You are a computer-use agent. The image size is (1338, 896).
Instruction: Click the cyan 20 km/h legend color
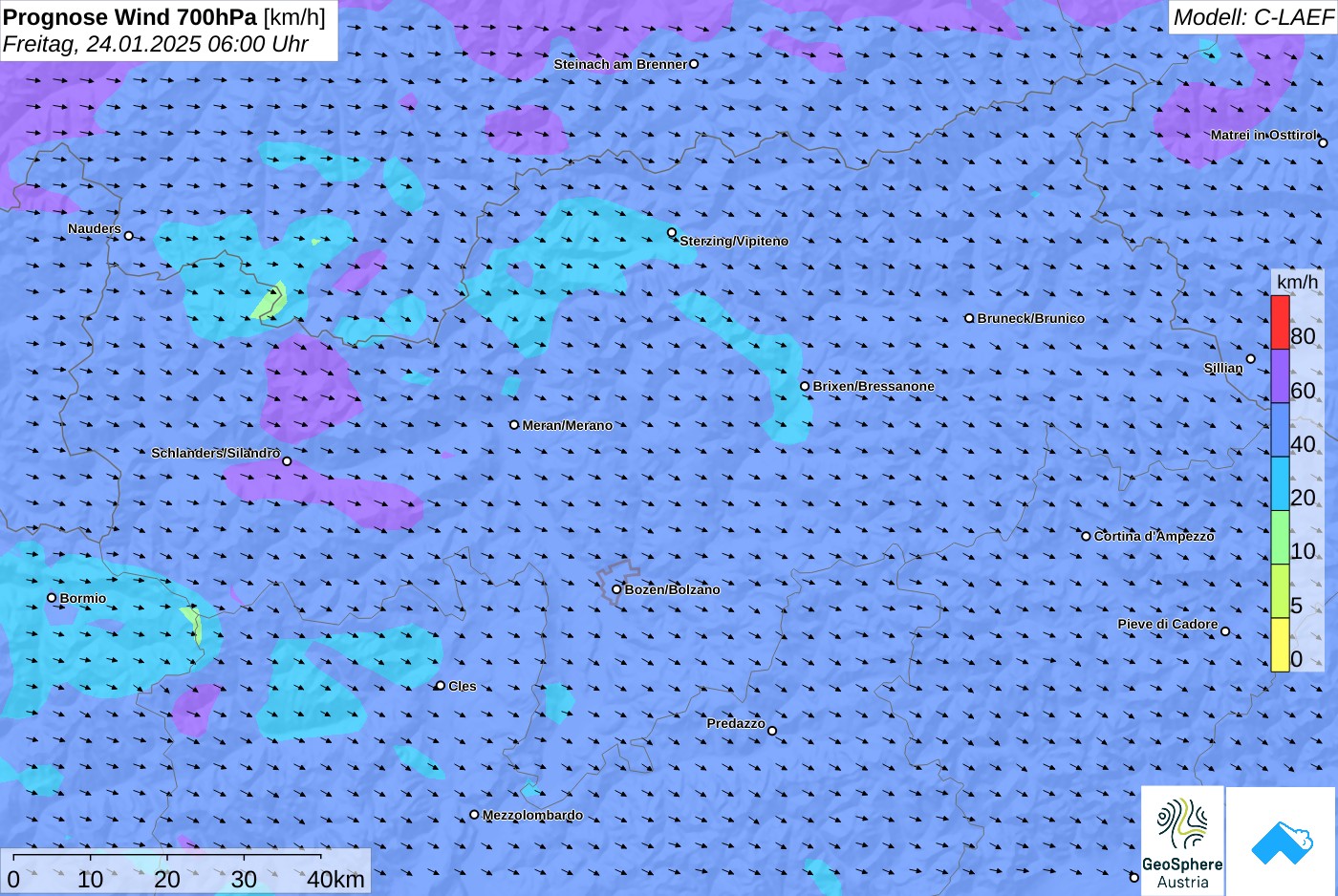[x=1280, y=483]
